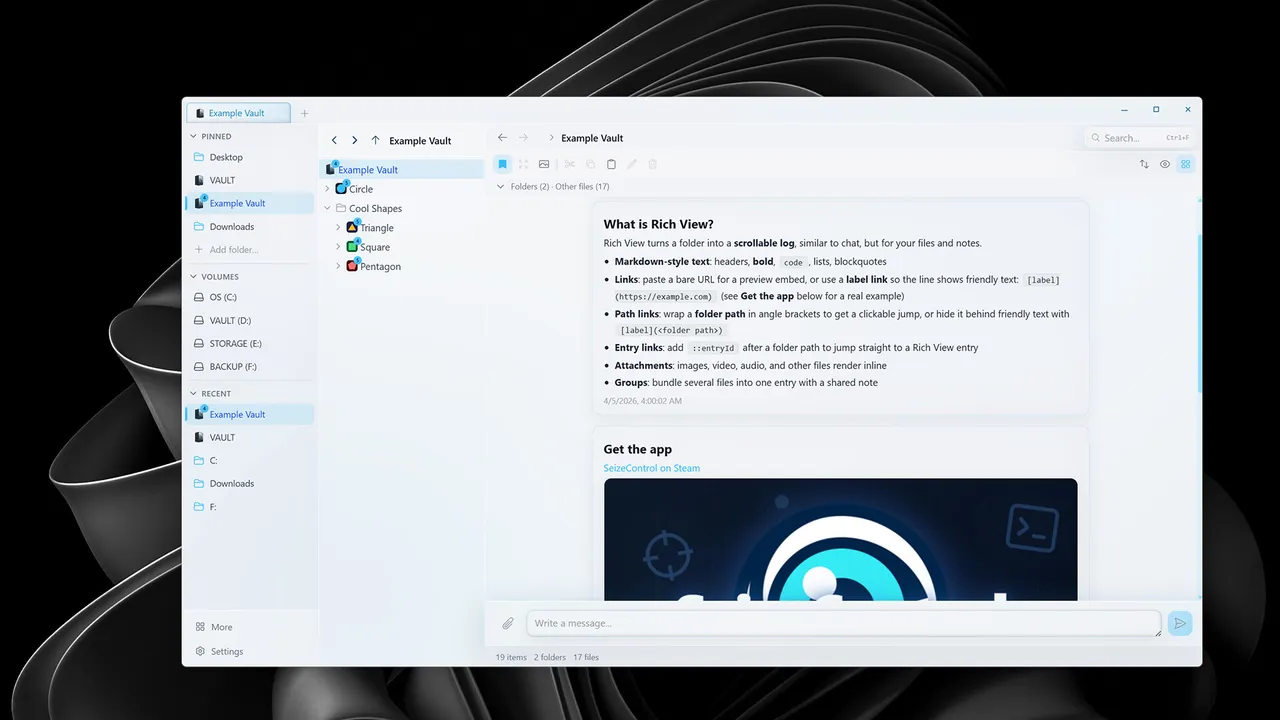This screenshot has width=1280, height=720.
Task: Click the pencil rename icon
Action: click(632, 164)
